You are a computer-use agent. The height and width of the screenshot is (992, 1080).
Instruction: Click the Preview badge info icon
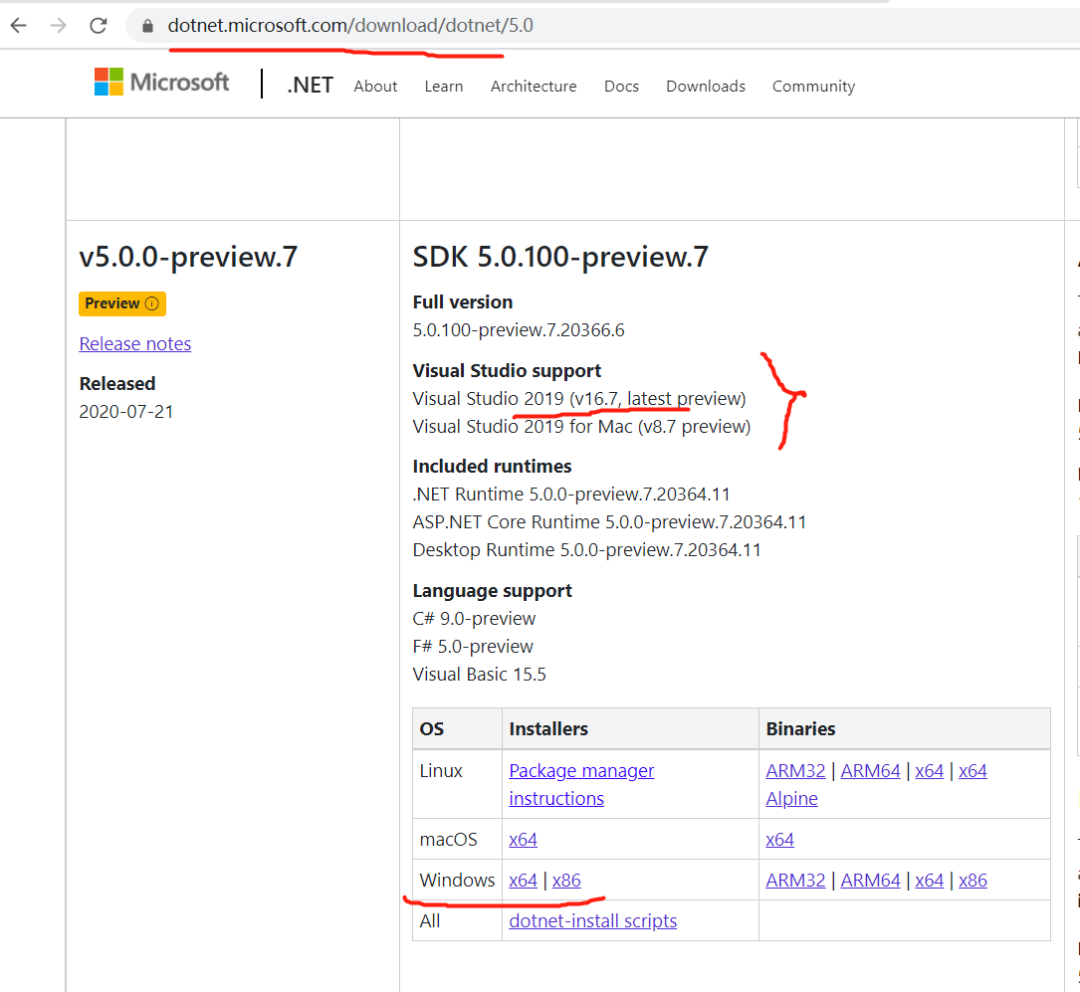[x=152, y=303]
